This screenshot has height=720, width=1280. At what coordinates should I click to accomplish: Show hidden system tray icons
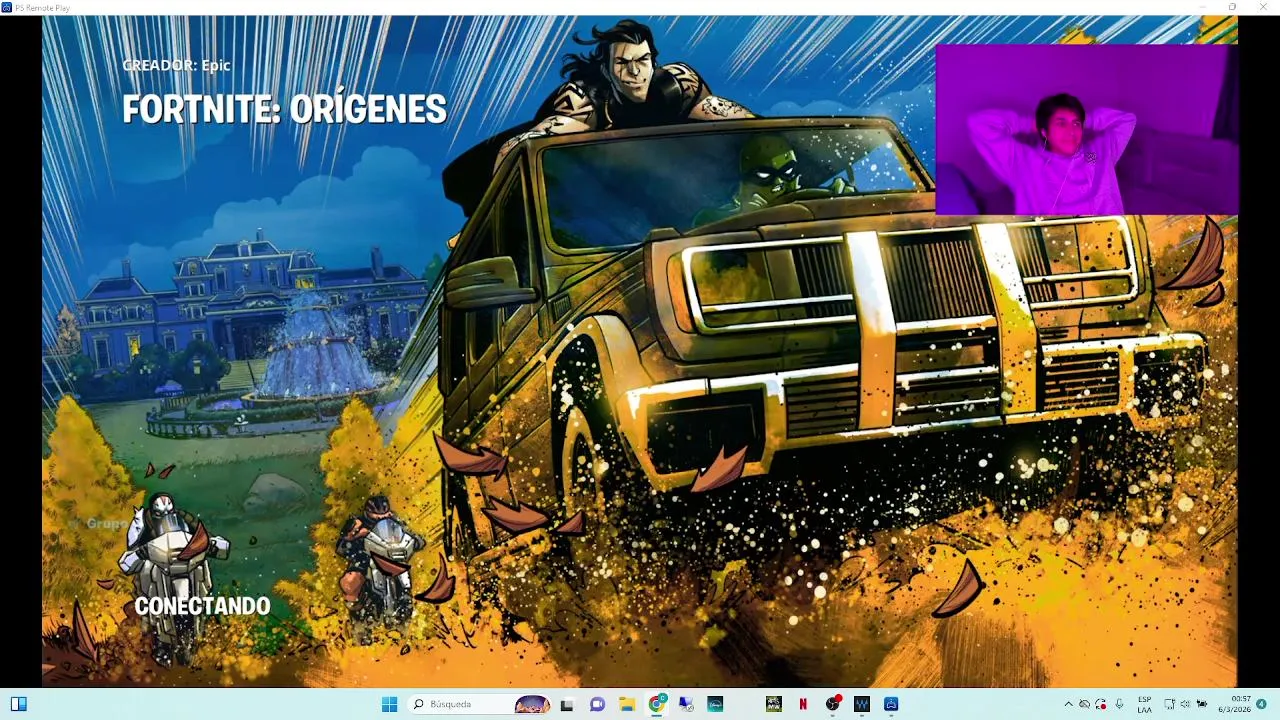point(1068,704)
